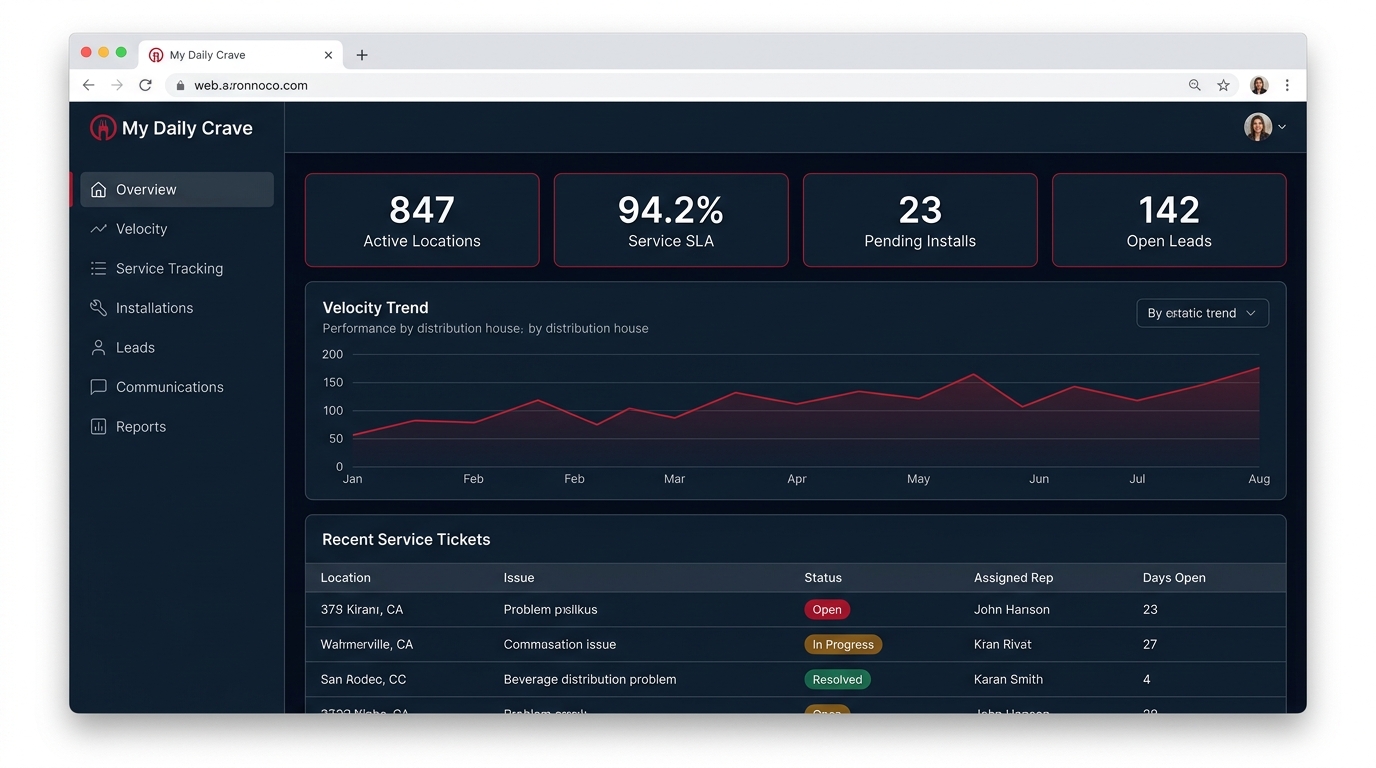Open Overview via its home icon
Viewport: 1376px width, 768px height.
(x=98, y=190)
